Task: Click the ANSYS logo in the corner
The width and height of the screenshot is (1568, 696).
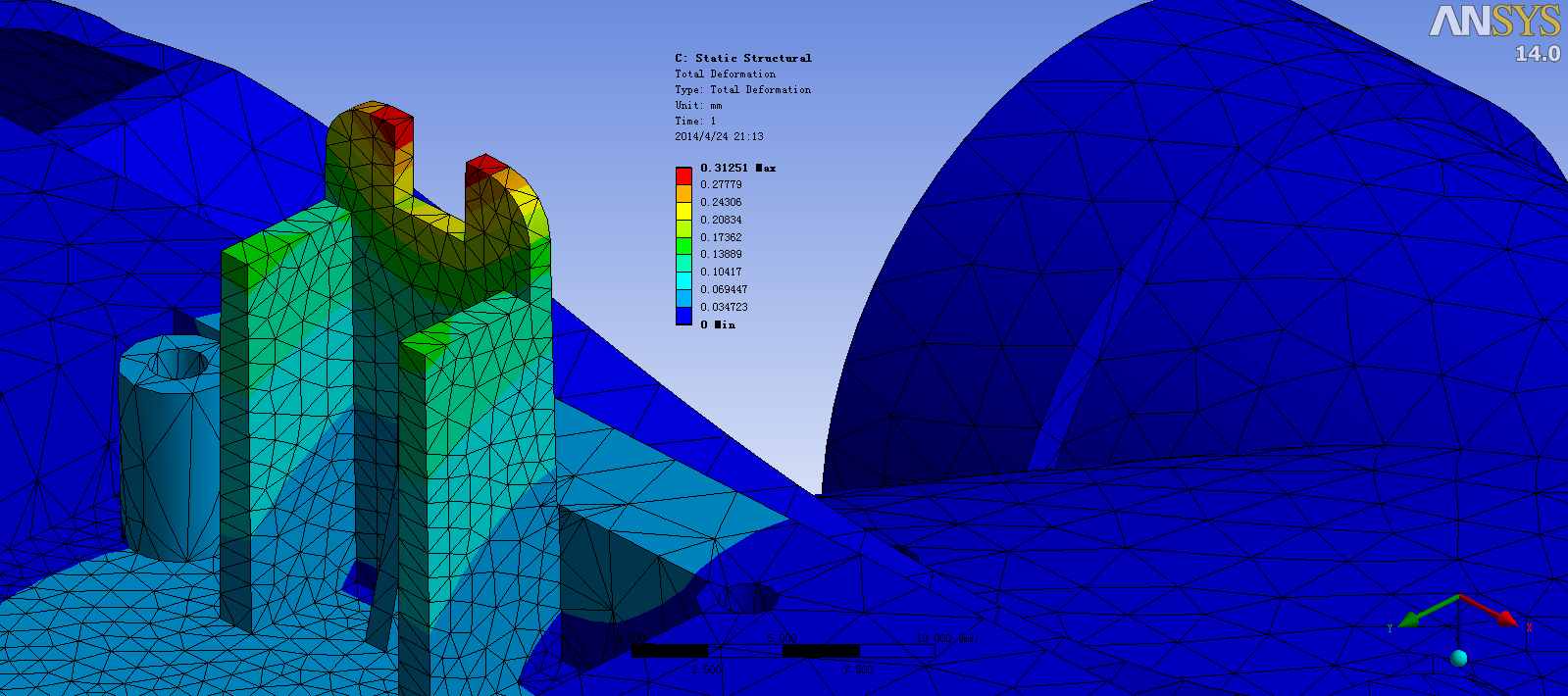Action: [1493, 22]
